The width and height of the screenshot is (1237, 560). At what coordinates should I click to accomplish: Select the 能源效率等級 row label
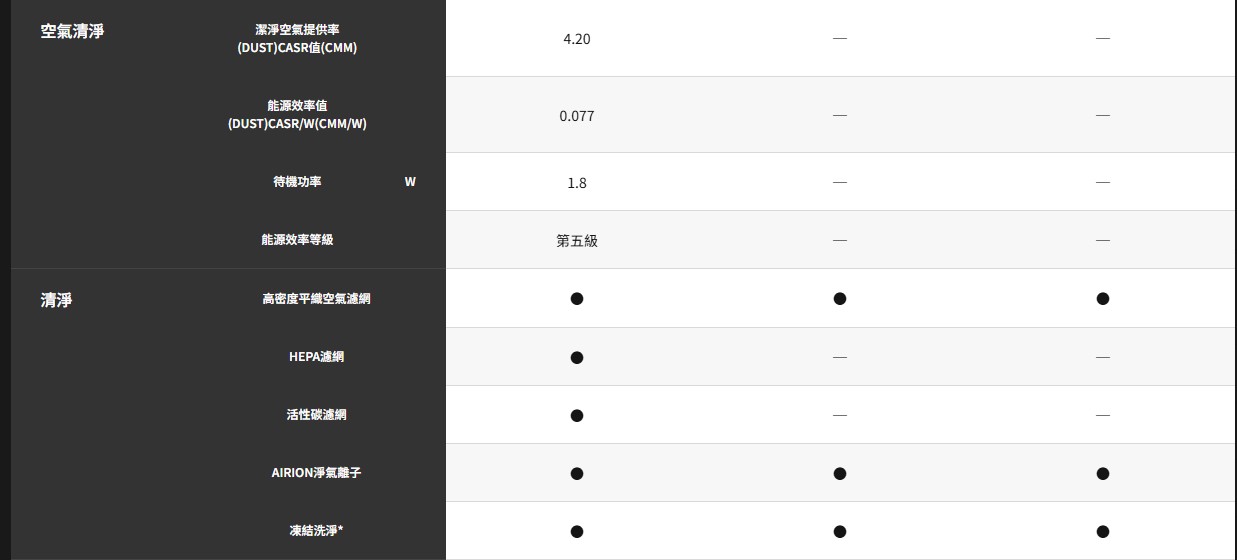coord(297,240)
